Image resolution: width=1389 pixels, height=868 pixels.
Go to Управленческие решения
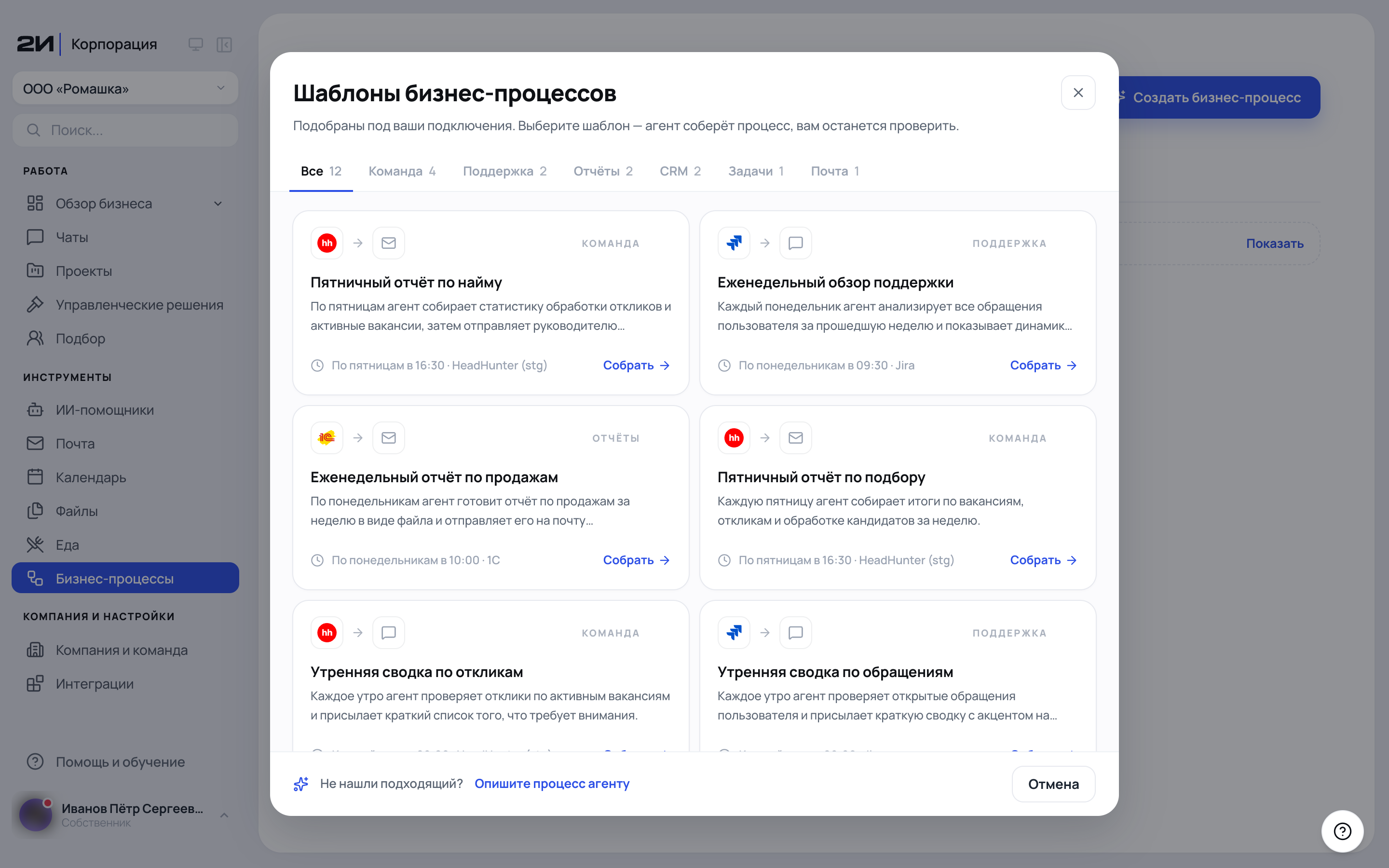125,305
